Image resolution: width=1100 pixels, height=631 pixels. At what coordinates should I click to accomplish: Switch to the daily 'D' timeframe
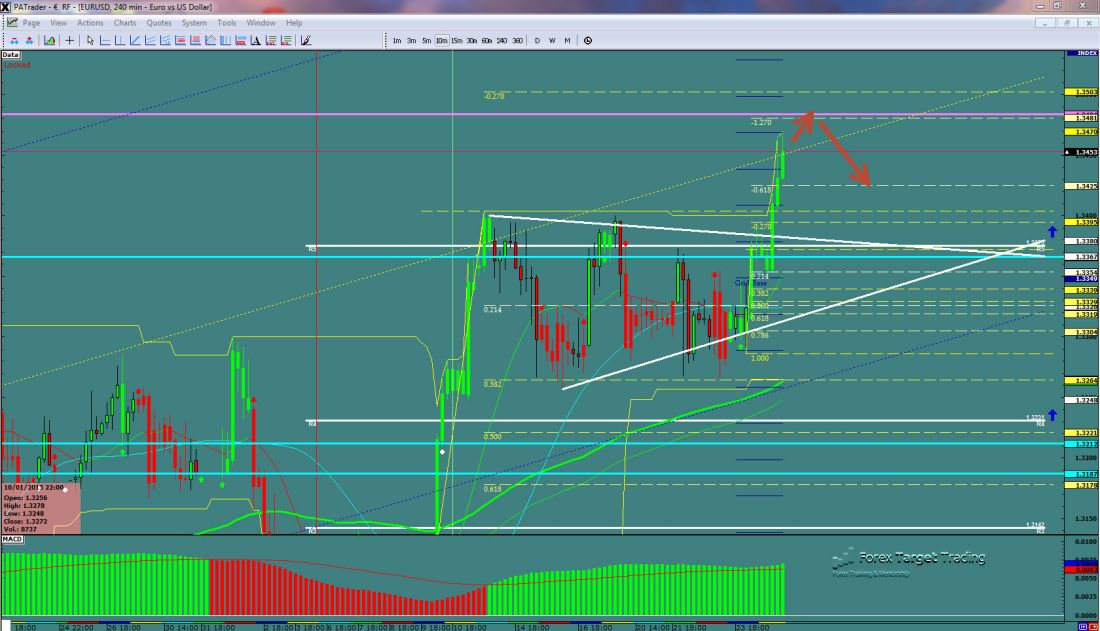[537, 41]
